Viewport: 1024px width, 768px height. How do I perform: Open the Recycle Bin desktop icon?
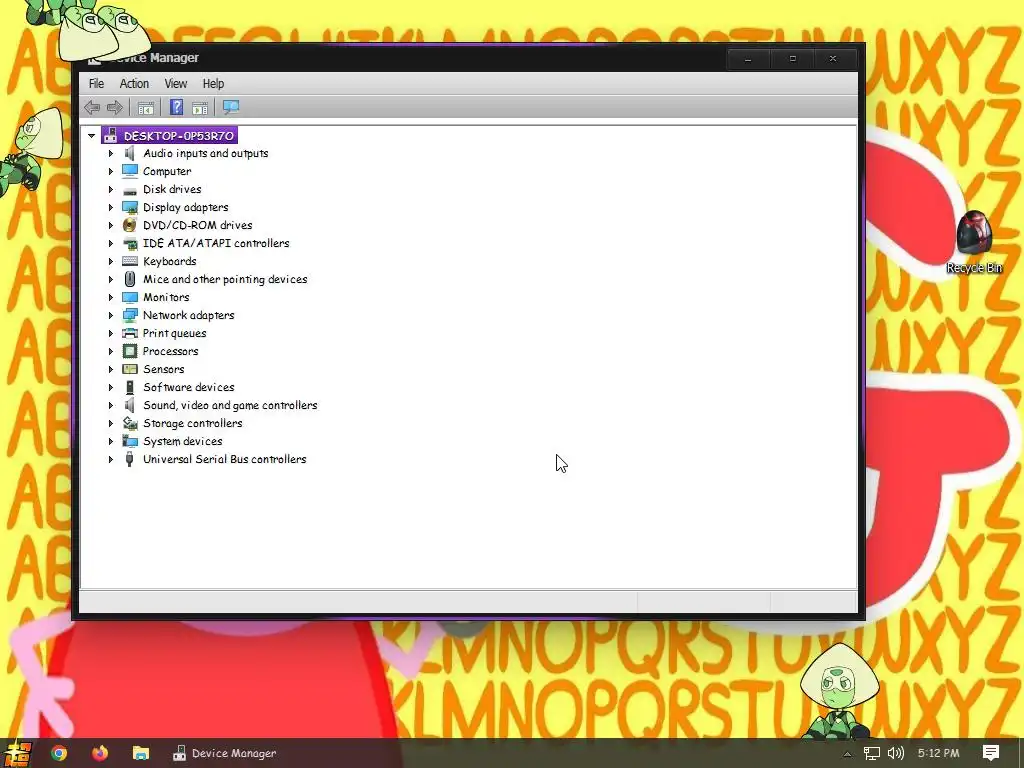tap(974, 242)
